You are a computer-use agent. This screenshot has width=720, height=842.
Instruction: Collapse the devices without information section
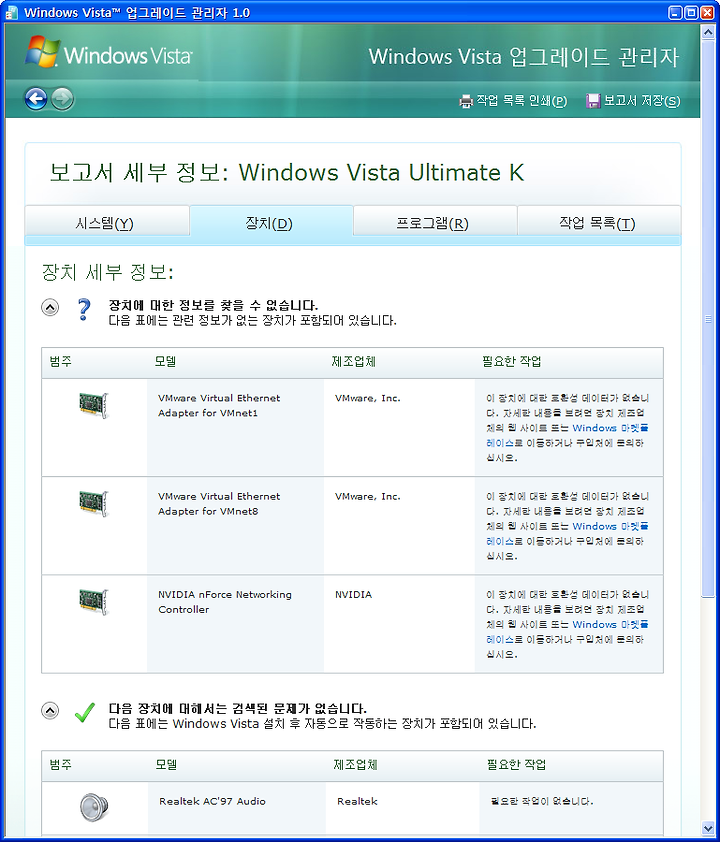click(50, 308)
